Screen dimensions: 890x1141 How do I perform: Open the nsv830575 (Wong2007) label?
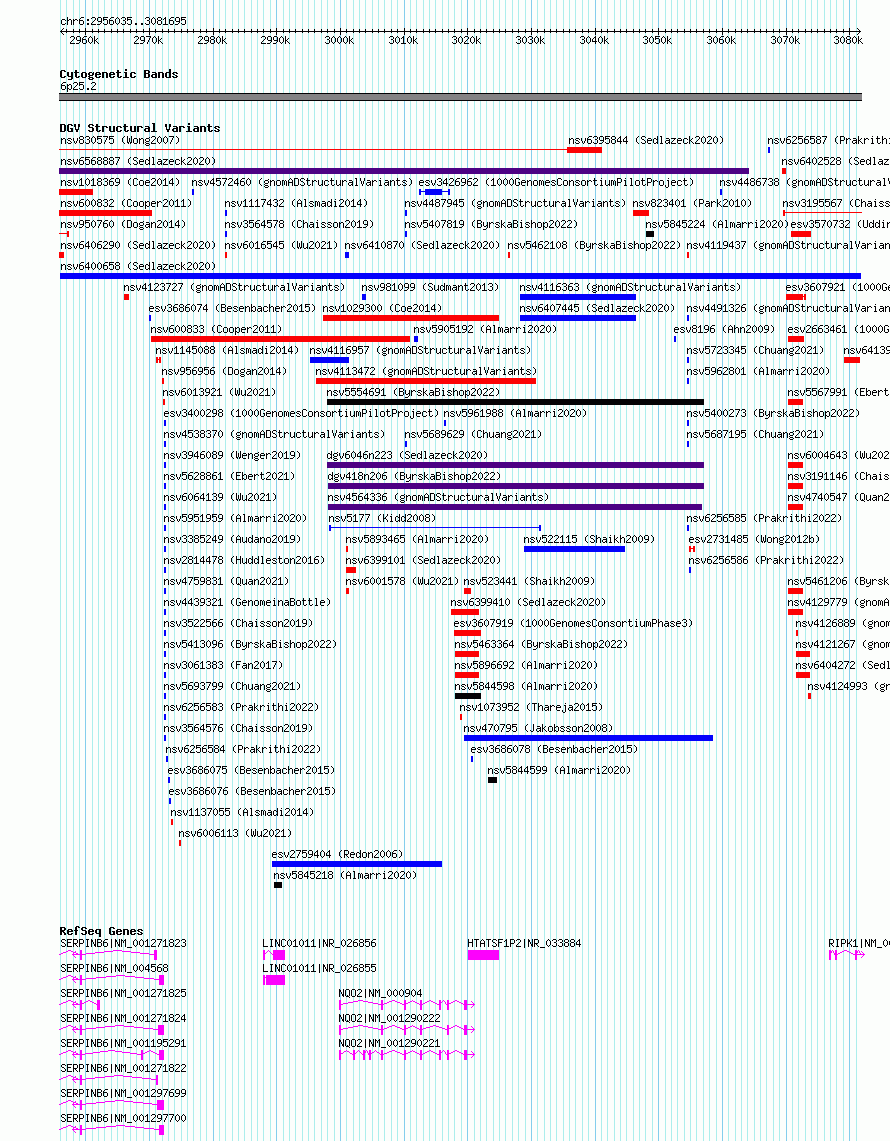click(120, 140)
